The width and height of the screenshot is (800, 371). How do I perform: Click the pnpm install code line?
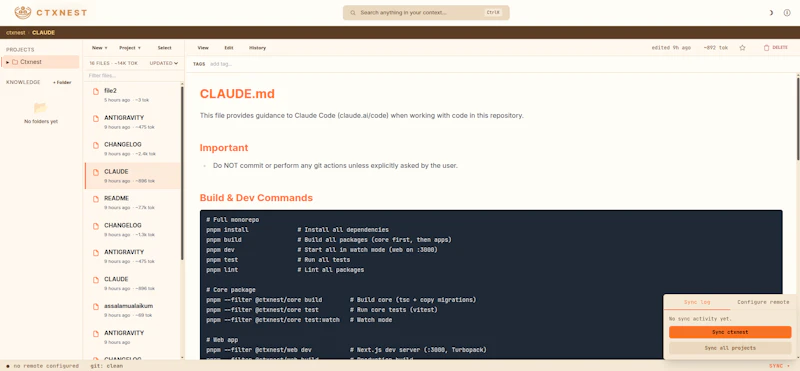(x=297, y=230)
